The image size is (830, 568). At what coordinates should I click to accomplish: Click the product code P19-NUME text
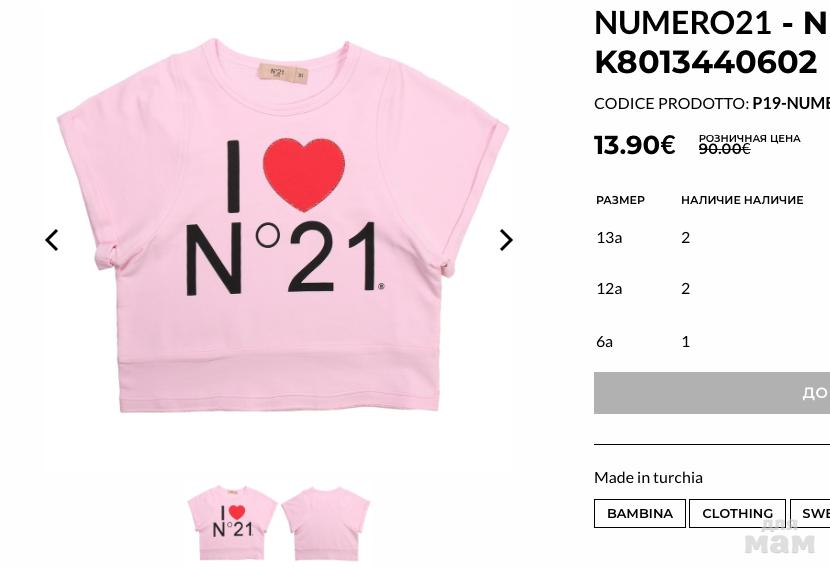pos(790,103)
